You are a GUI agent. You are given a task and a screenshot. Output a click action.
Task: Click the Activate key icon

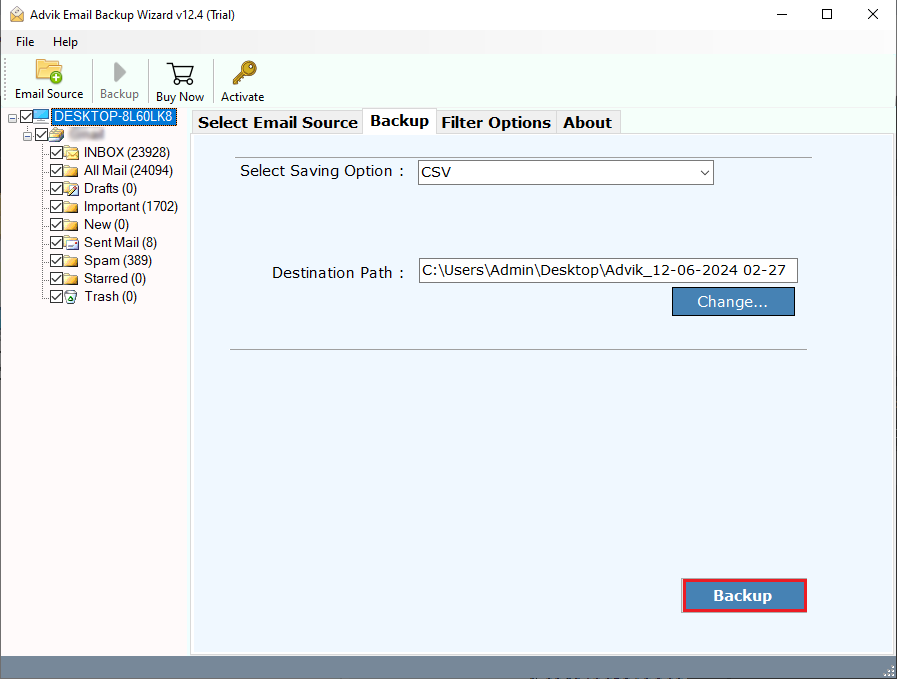(x=244, y=73)
